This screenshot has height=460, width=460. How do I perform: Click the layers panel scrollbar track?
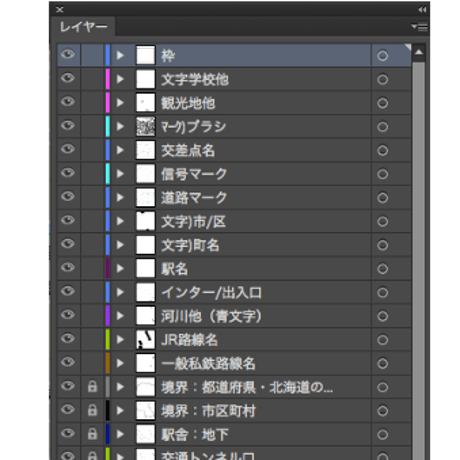[x=419, y=260]
